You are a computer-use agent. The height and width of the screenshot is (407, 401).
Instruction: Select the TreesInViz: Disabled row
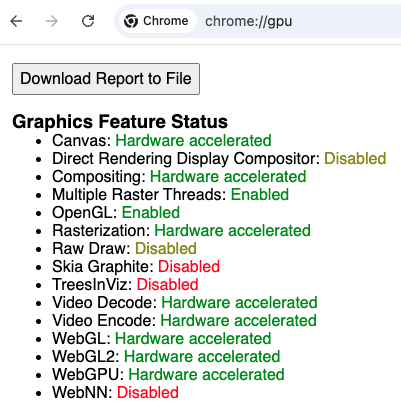(x=125, y=285)
